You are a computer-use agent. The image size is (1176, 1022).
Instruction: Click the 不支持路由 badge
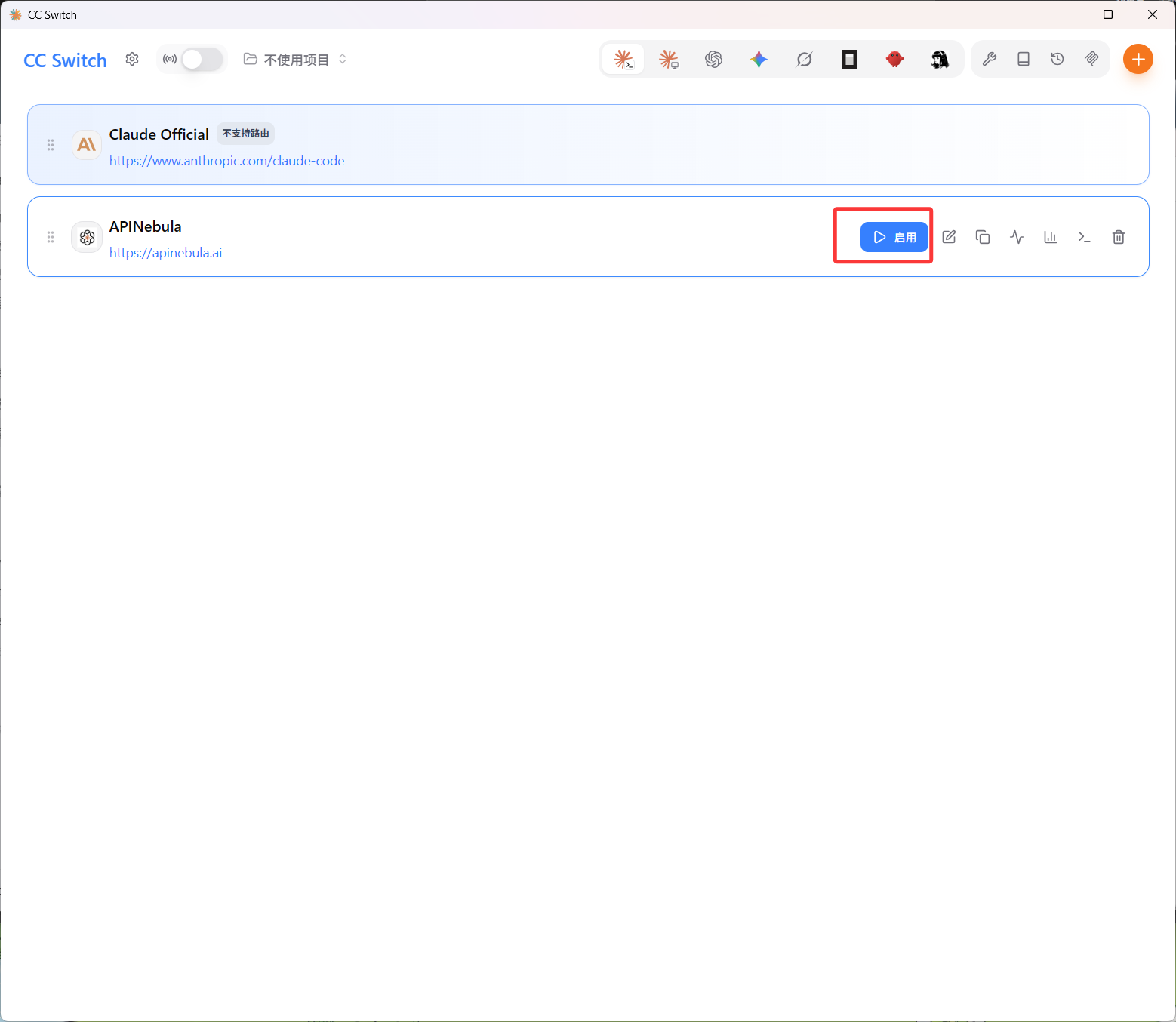[245, 134]
